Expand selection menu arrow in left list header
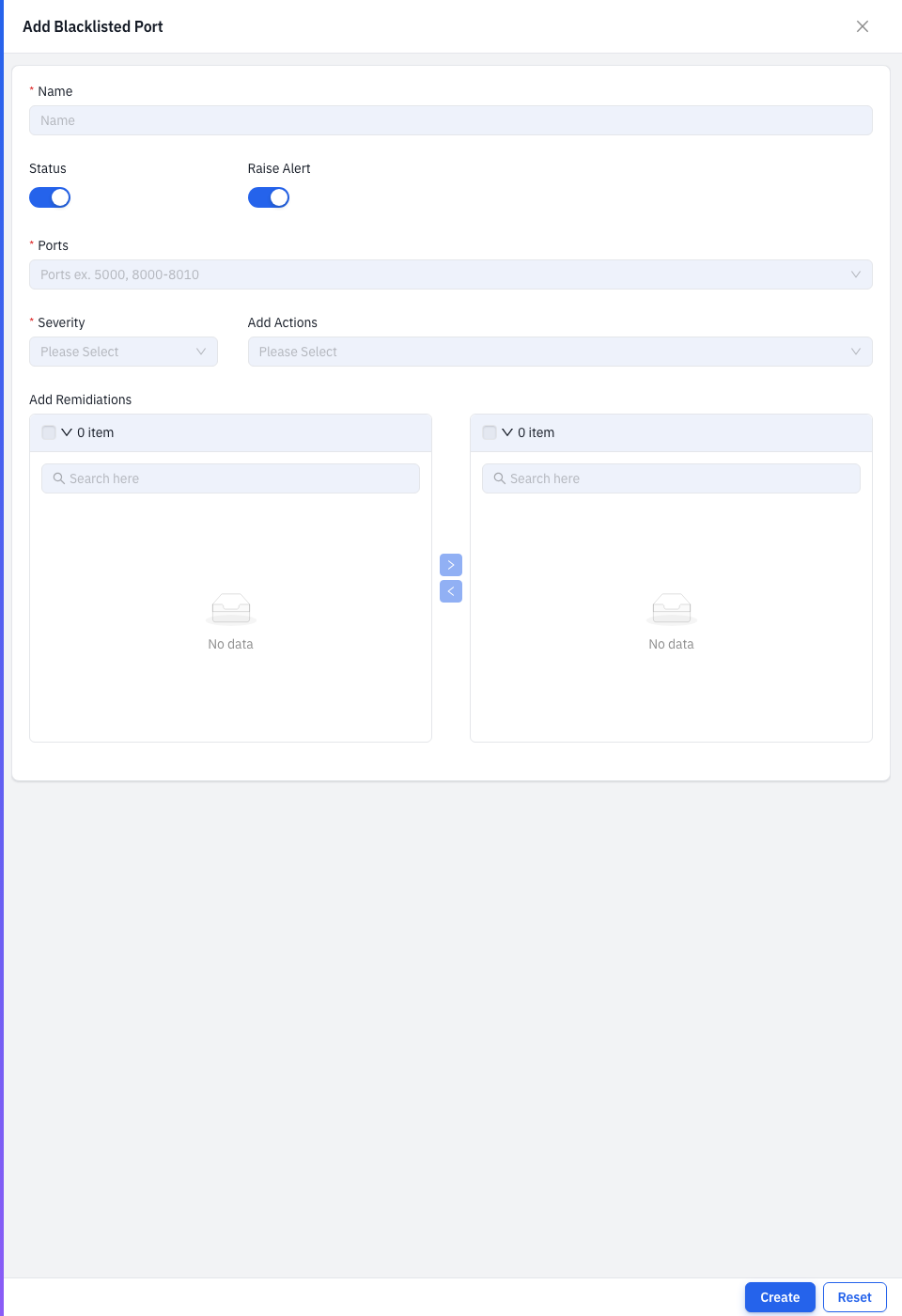Screen dimensions: 902x1316 (67, 432)
